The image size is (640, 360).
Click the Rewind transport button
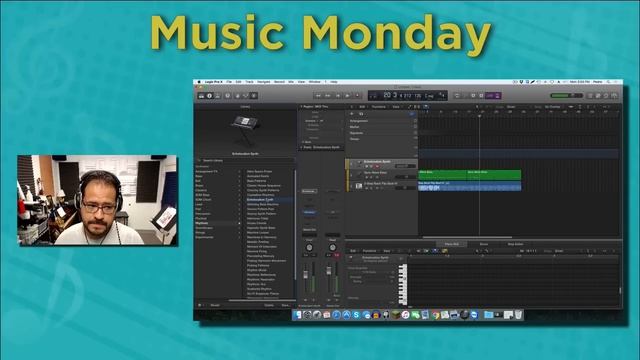[x=318, y=96]
